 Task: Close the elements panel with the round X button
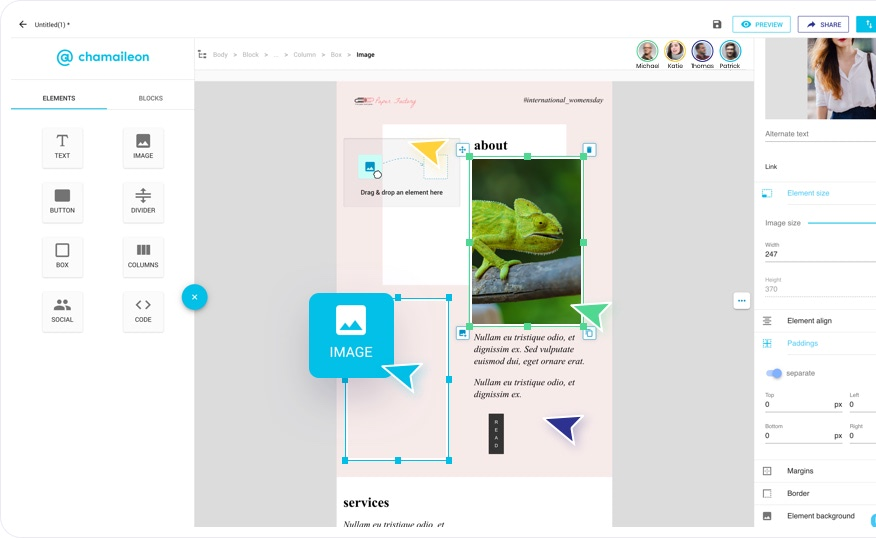coord(194,297)
